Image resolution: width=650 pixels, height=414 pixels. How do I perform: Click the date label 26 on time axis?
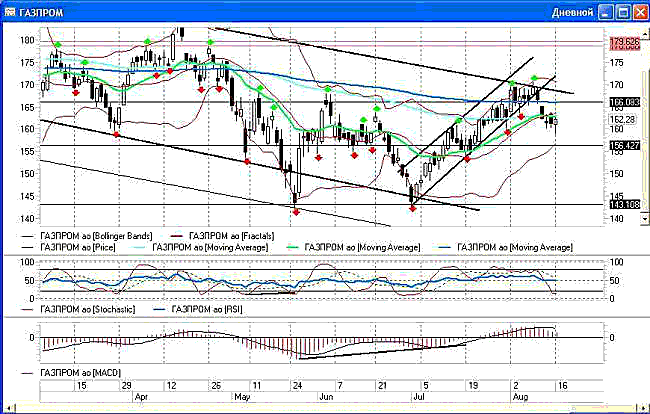pos(216,386)
